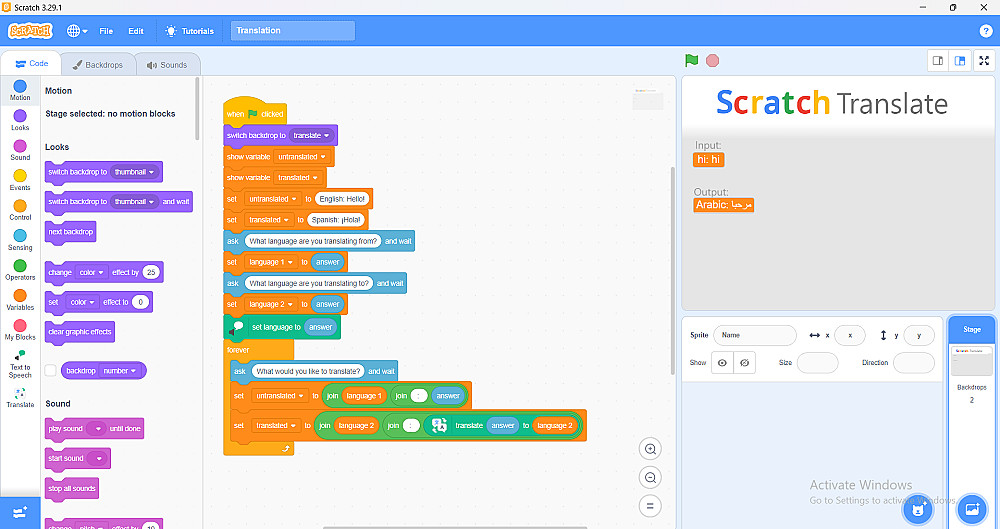Open the Translate extension category
Screen dimensions: 1000x529
click(20, 398)
